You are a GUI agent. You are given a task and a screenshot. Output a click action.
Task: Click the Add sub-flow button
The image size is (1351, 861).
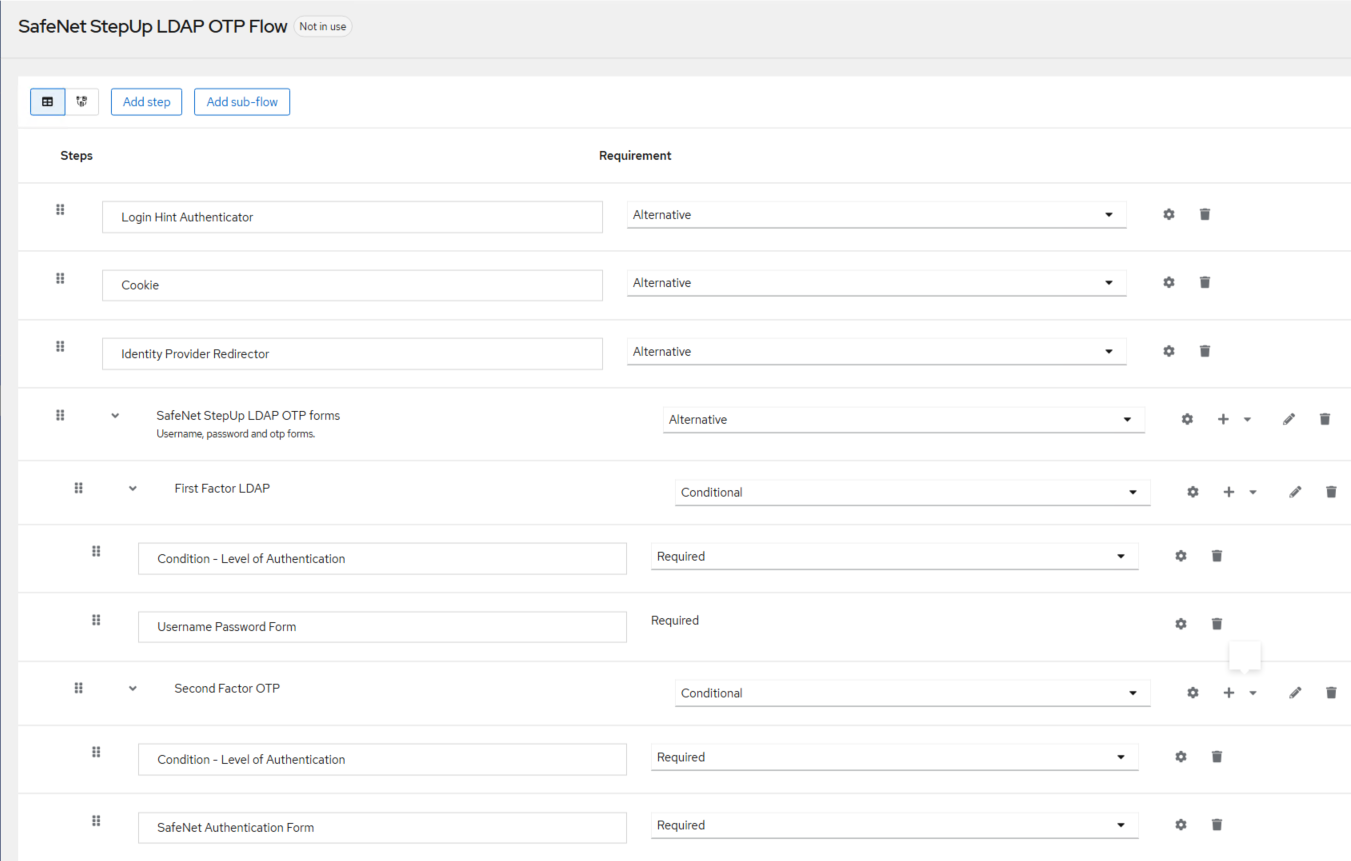tap(242, 102)
